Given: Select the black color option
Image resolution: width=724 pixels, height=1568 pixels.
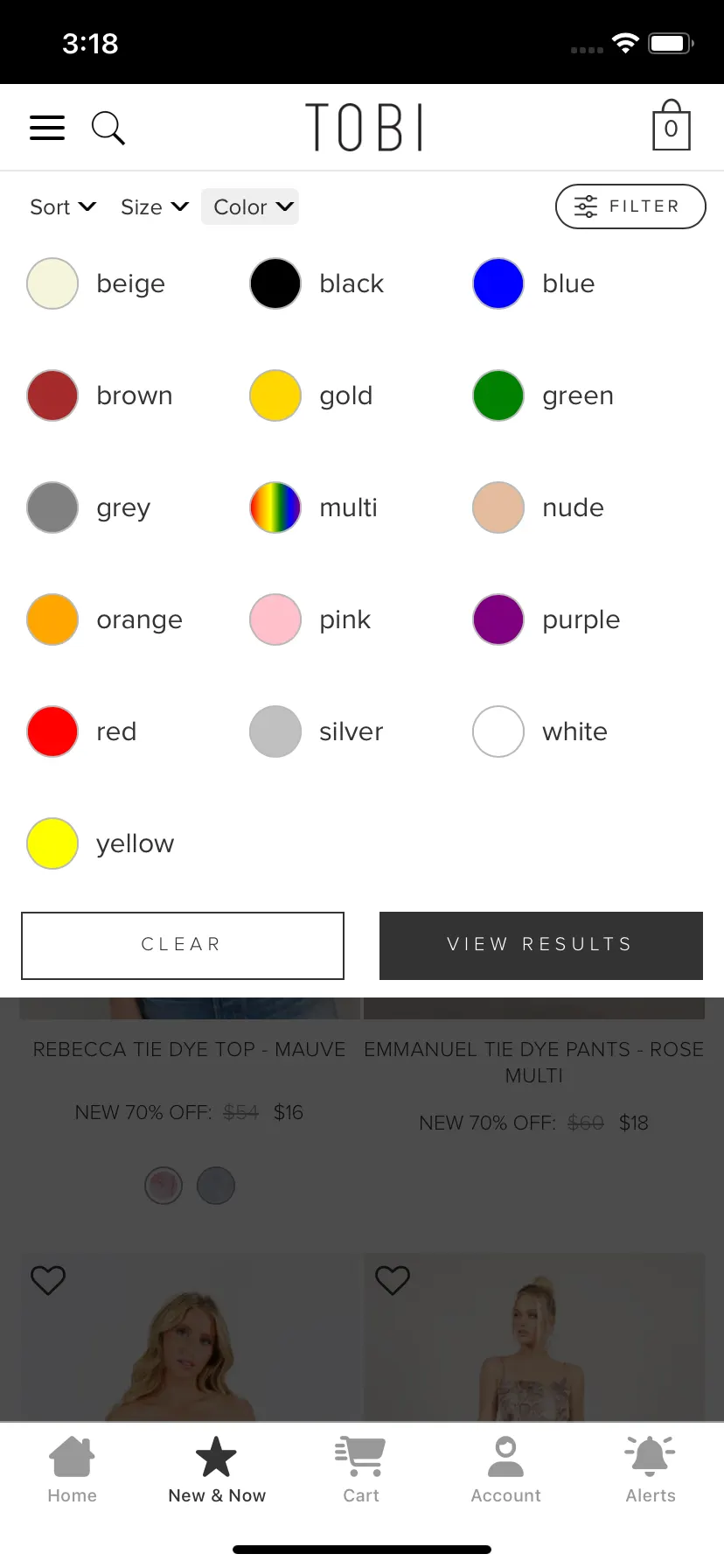Looking at the screenshot, I should (x=317, y=283).
